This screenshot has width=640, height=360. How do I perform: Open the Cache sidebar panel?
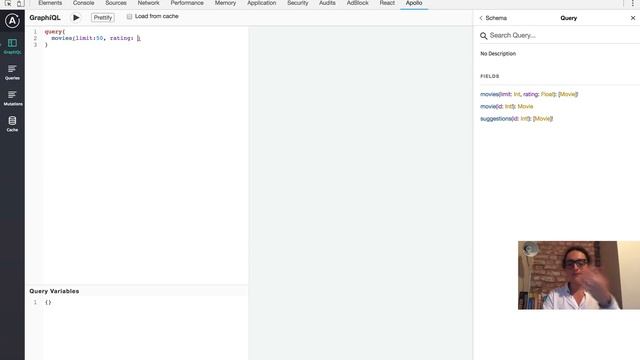(x=12, y=124)
